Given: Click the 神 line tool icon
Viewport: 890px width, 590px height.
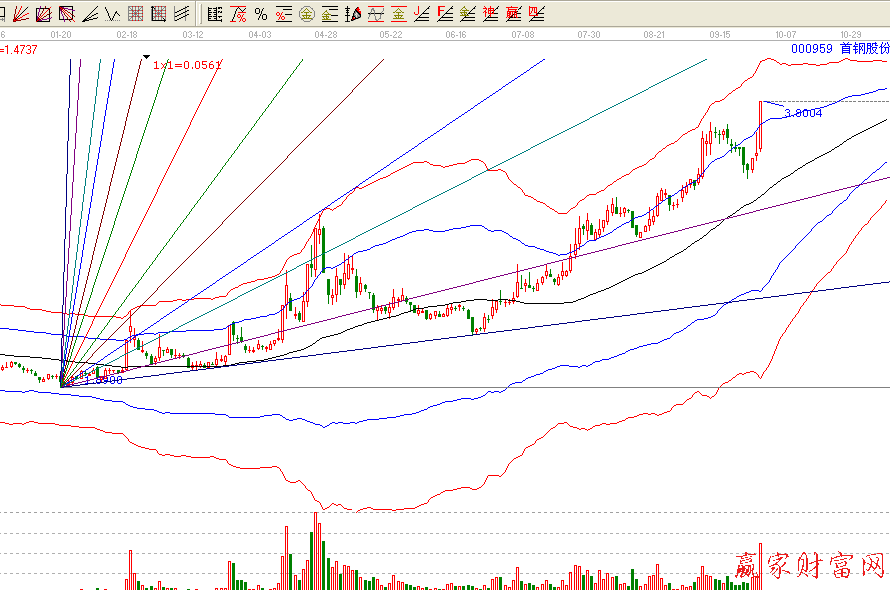Looking at the screenshot, I should tap(490, 14).
